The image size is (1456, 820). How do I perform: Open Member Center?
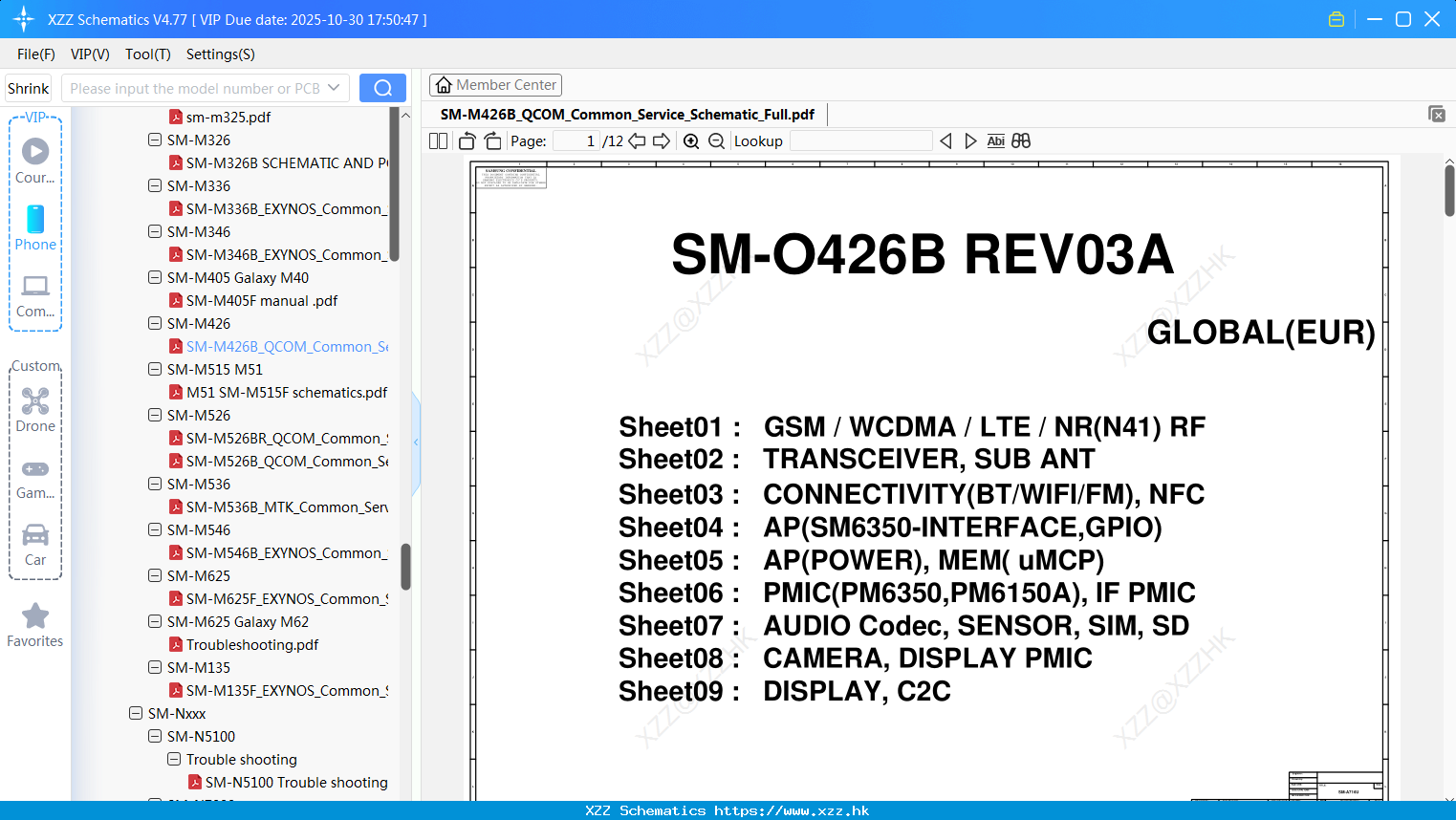495,85
